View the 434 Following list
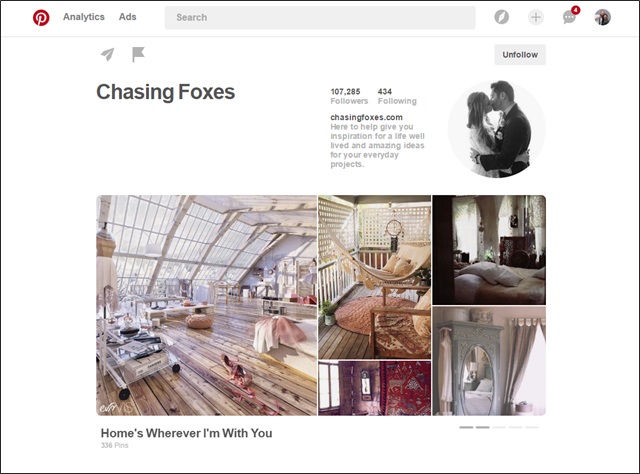The width and height of the screenshot is (640, 474). (x=397, y=96)
